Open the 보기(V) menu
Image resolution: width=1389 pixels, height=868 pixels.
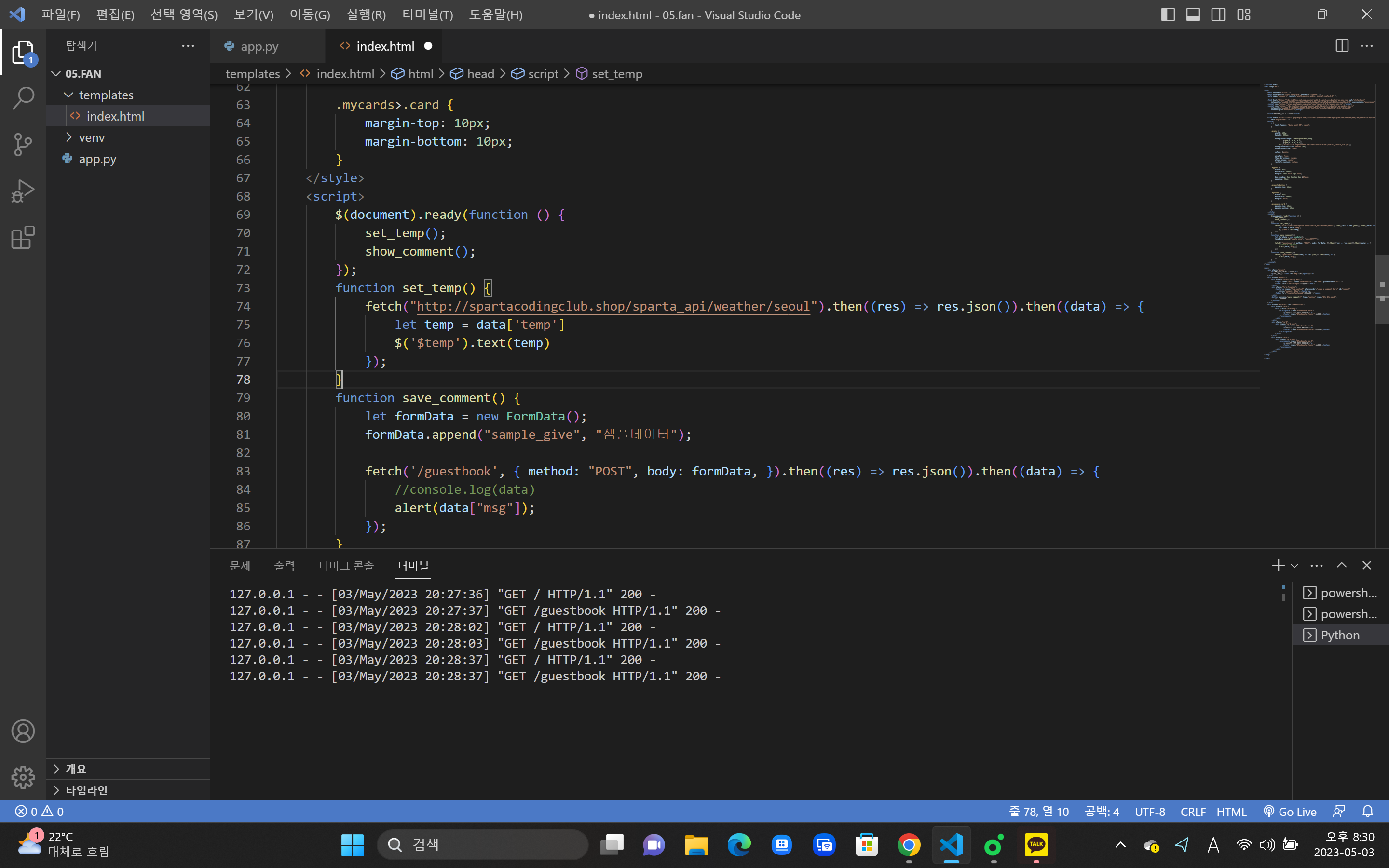[x=253, y=15]
